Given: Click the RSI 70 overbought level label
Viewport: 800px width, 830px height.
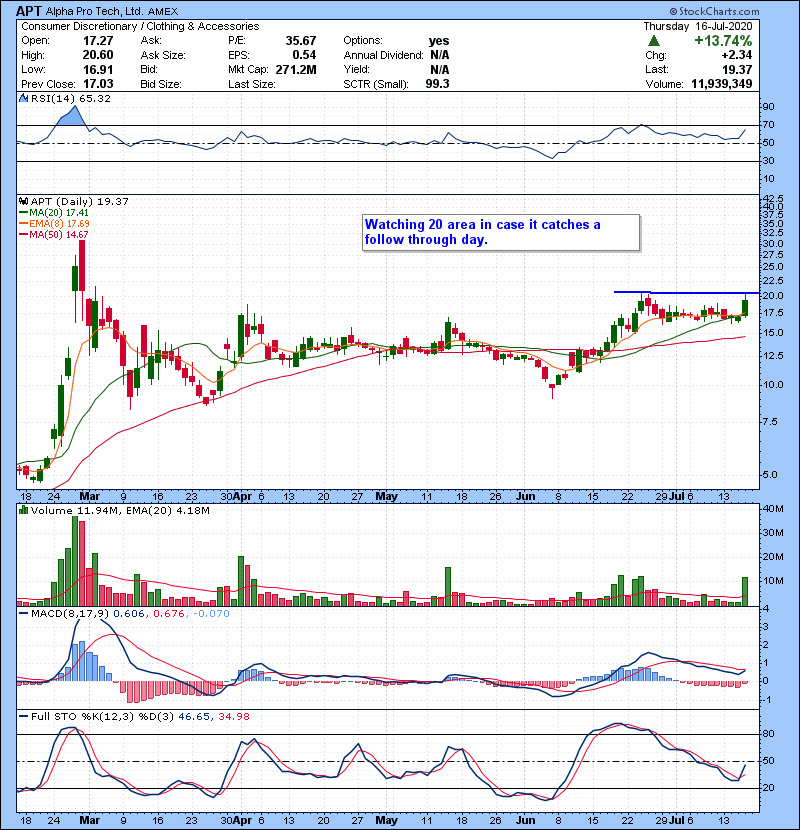Looking at the screenshot, I should [x=768, y=125].
